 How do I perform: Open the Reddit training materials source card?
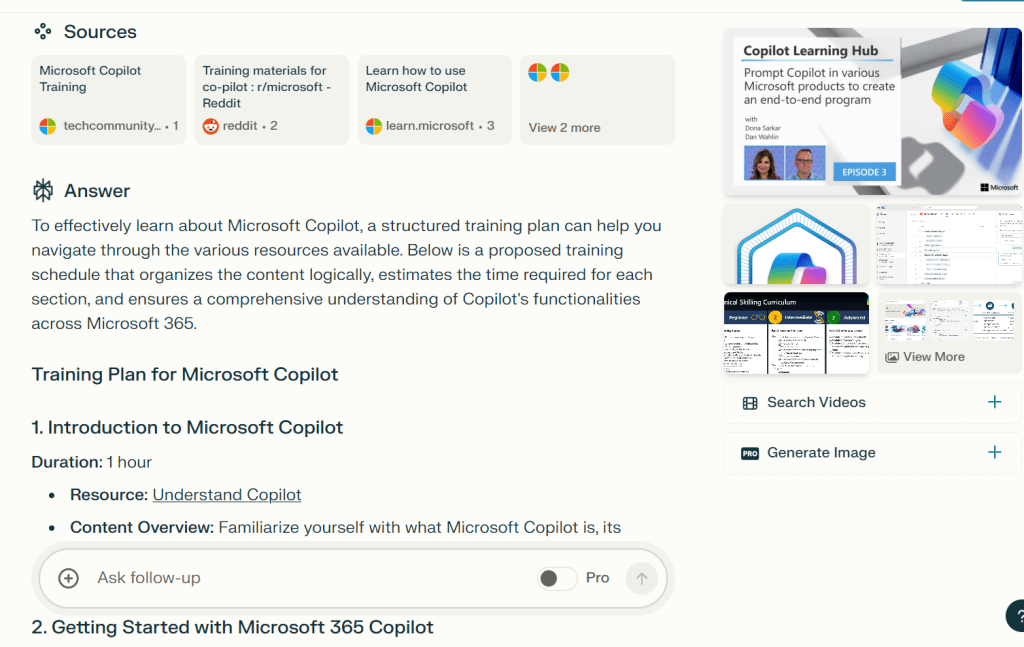click(x=271, y=100)
